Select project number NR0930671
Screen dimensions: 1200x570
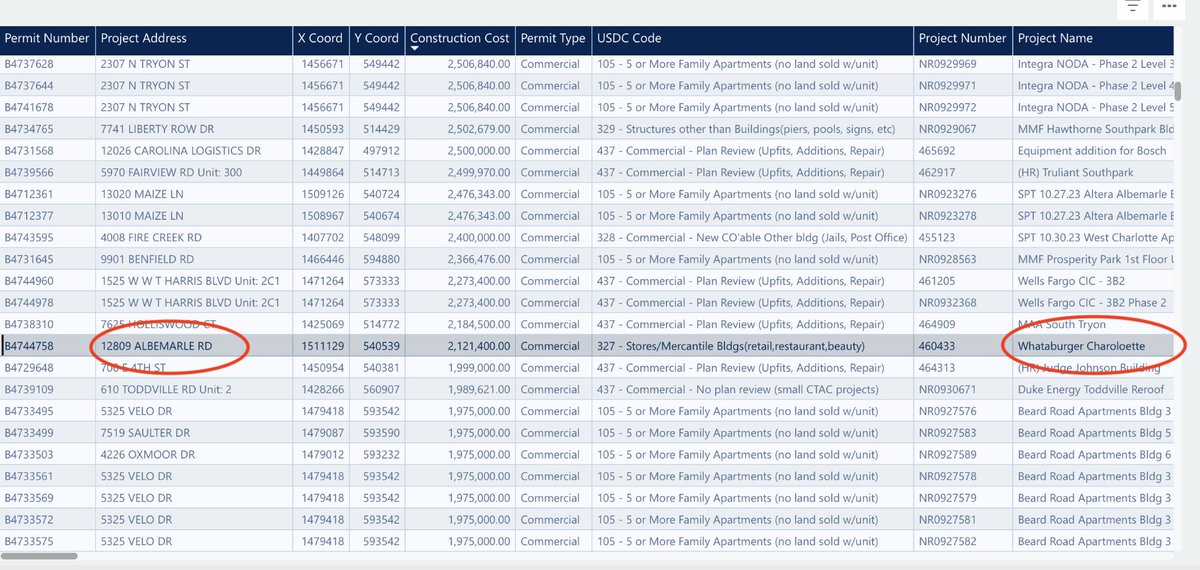pos(949,389)
